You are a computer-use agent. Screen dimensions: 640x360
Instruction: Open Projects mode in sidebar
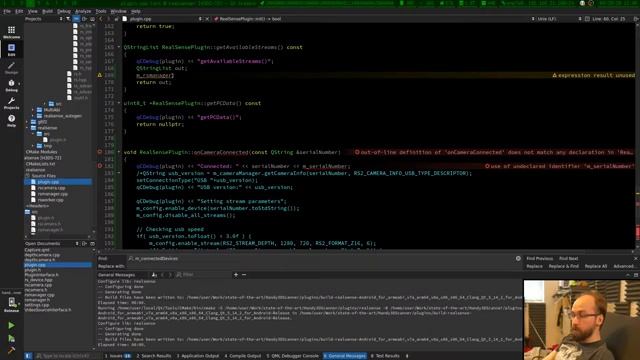point(11,103)
